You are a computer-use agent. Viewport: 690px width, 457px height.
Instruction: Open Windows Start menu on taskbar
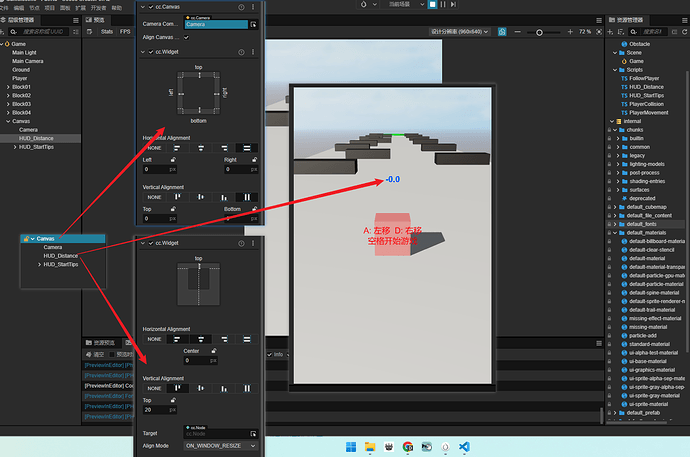pos(351,447)
